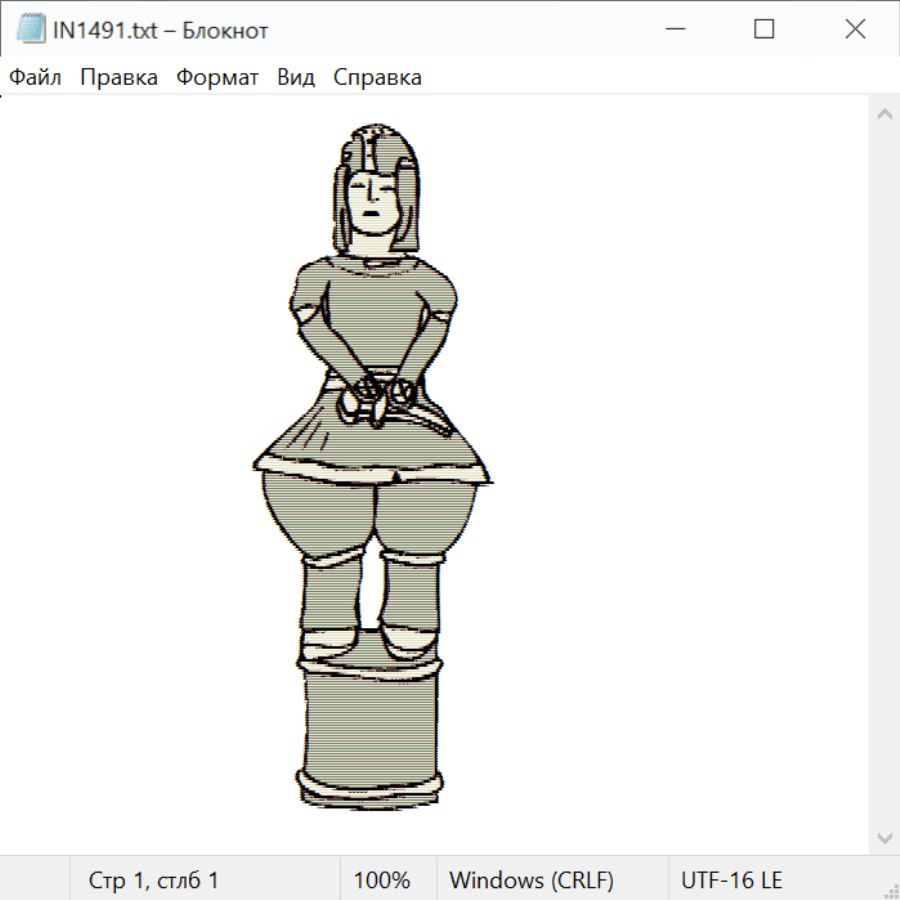900x900 pixels.
Task: Click the Notepad icon in the title bar
Action: tap(29, 30)
